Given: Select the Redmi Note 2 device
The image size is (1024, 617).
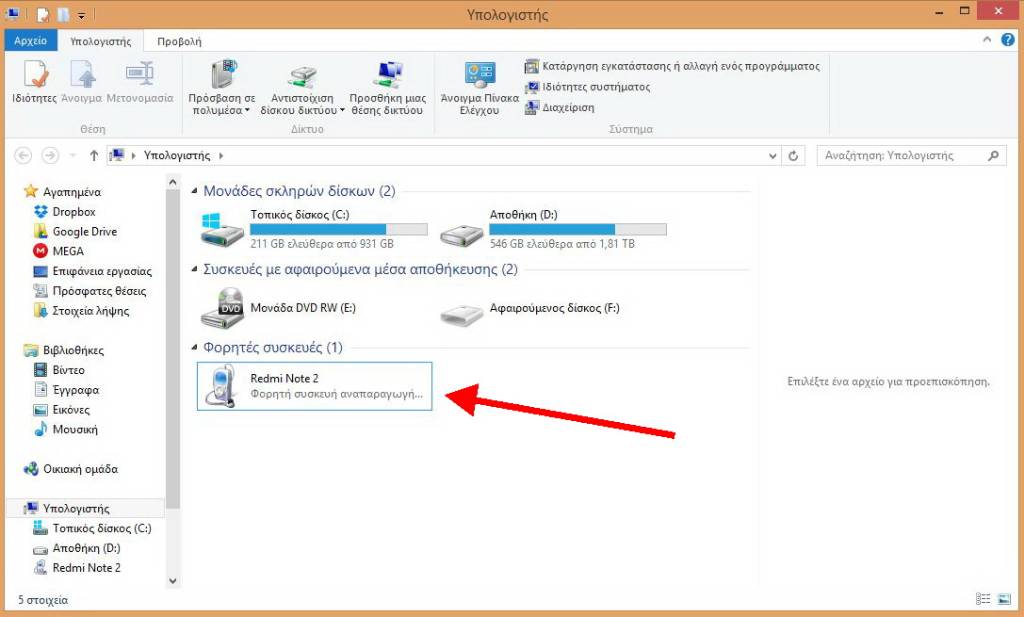Looking at the screenshot, I should (315, 387).
